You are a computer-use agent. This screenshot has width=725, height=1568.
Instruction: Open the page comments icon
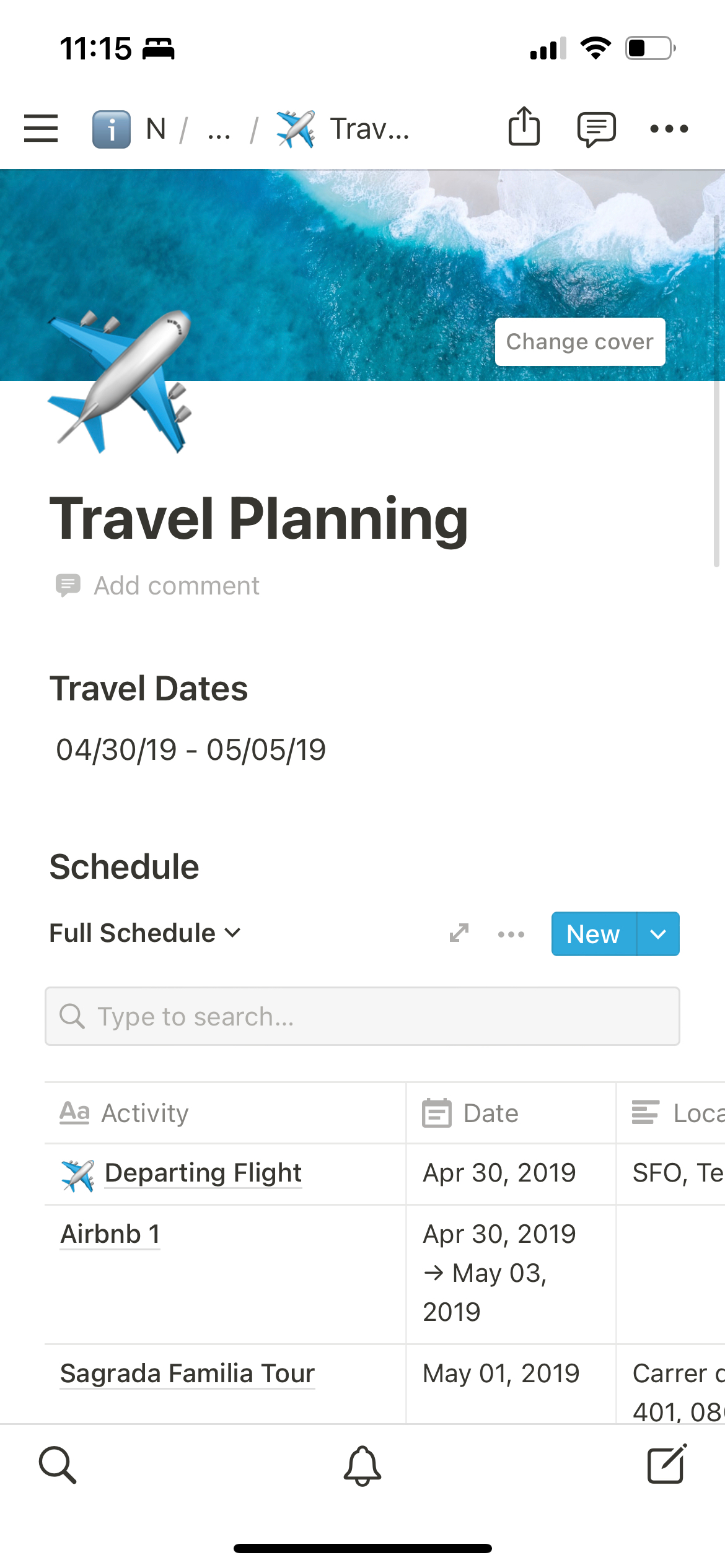point(596,129)
